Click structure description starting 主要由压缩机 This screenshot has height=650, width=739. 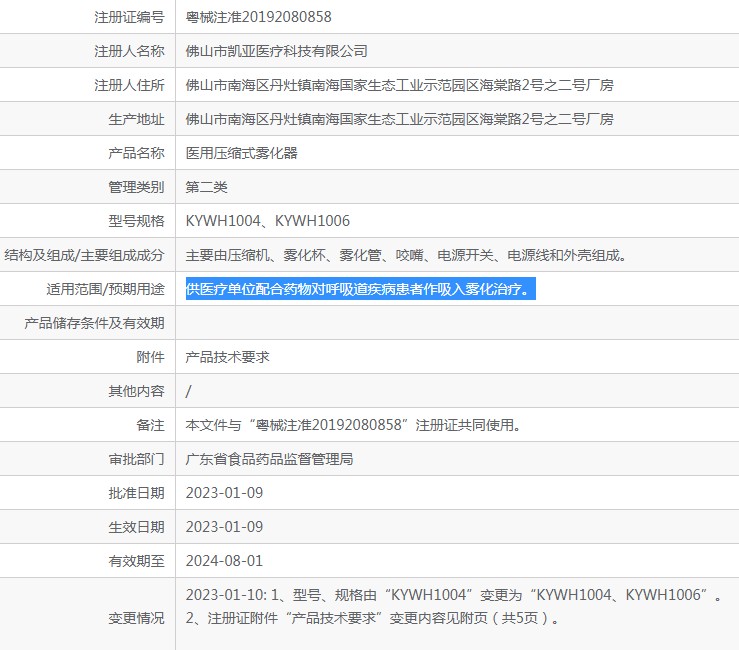[406, 255]
